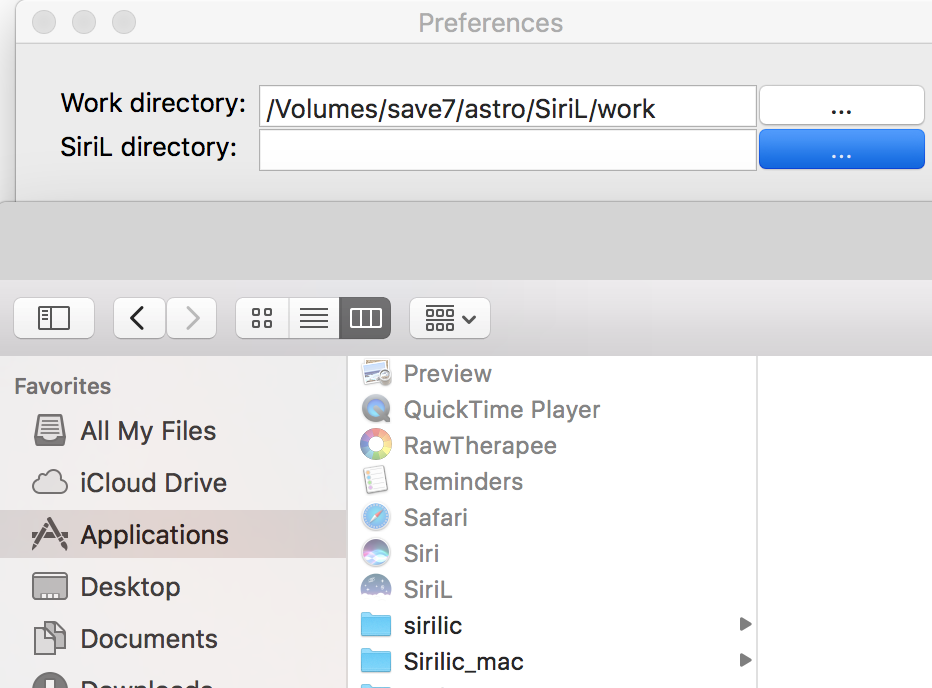Viewport: 932px width, 688px height.
Task: Click the SiriL directory text field
Action: click(x=507, y=150)
